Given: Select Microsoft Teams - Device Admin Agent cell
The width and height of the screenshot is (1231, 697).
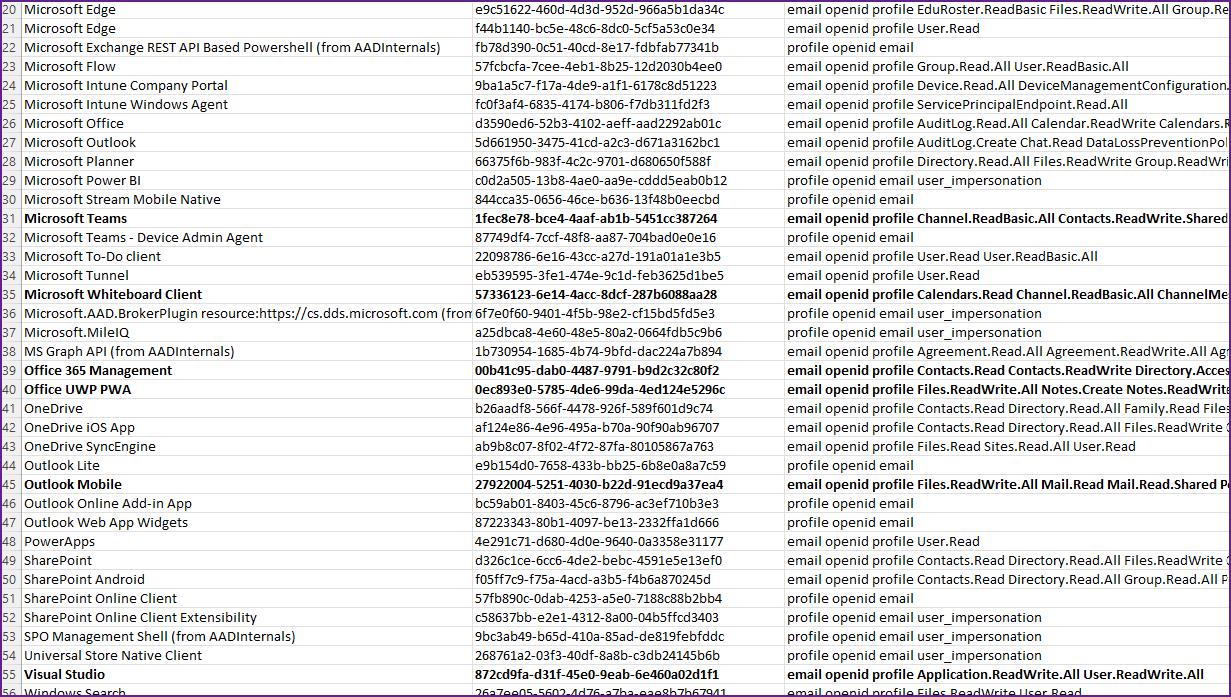Looking at the screenshot, I should (247, 238).
